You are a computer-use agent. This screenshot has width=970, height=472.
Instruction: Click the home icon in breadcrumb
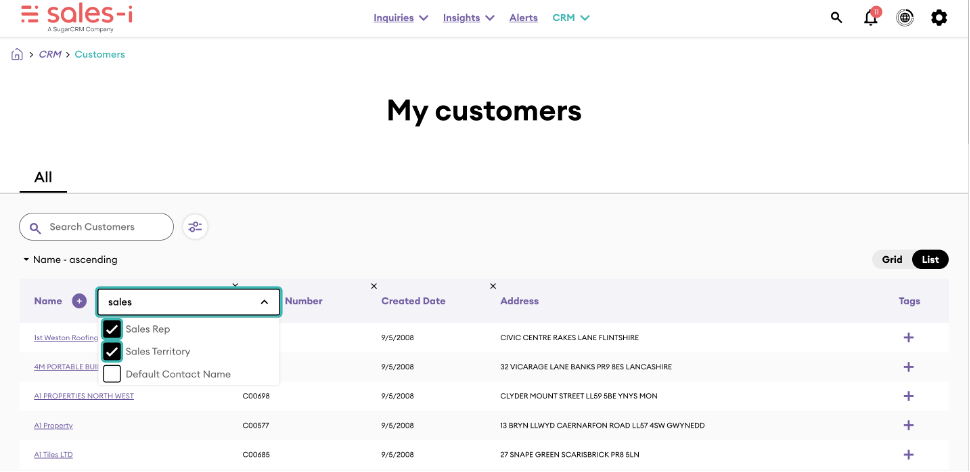(17, 55)
